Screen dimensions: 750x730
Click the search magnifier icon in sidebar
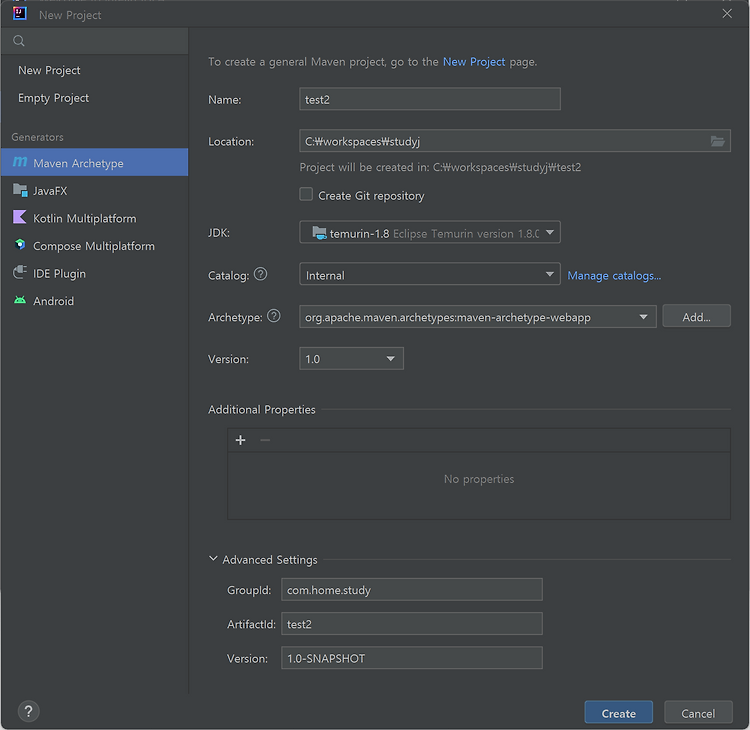point(19,41)
